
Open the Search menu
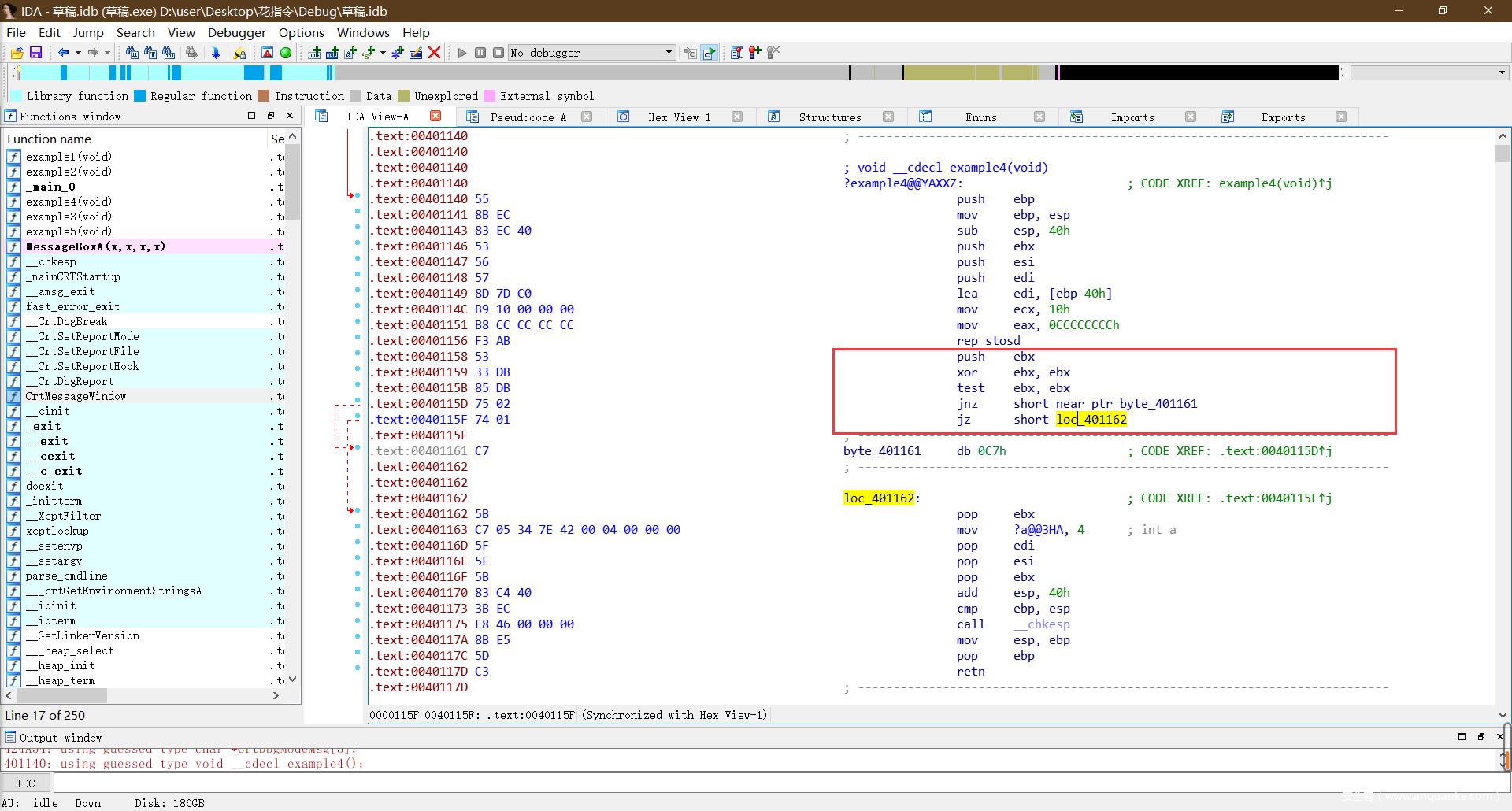[x=135, y=32]
